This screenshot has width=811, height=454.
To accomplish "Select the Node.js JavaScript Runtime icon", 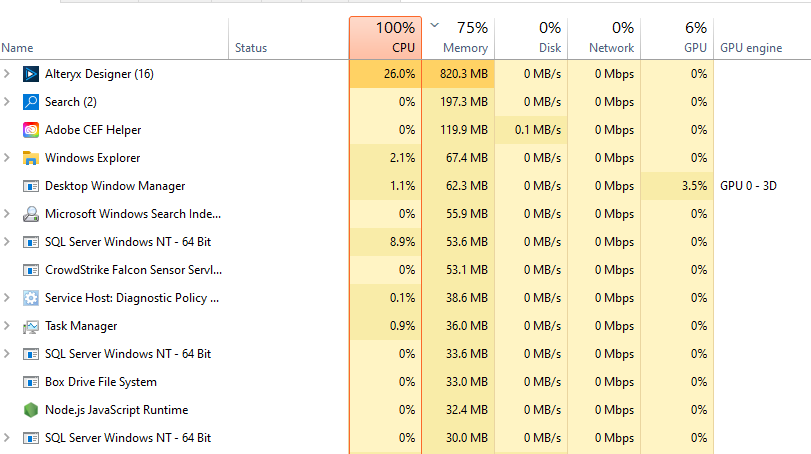I will pyautogui.click(x=30, y=410).
